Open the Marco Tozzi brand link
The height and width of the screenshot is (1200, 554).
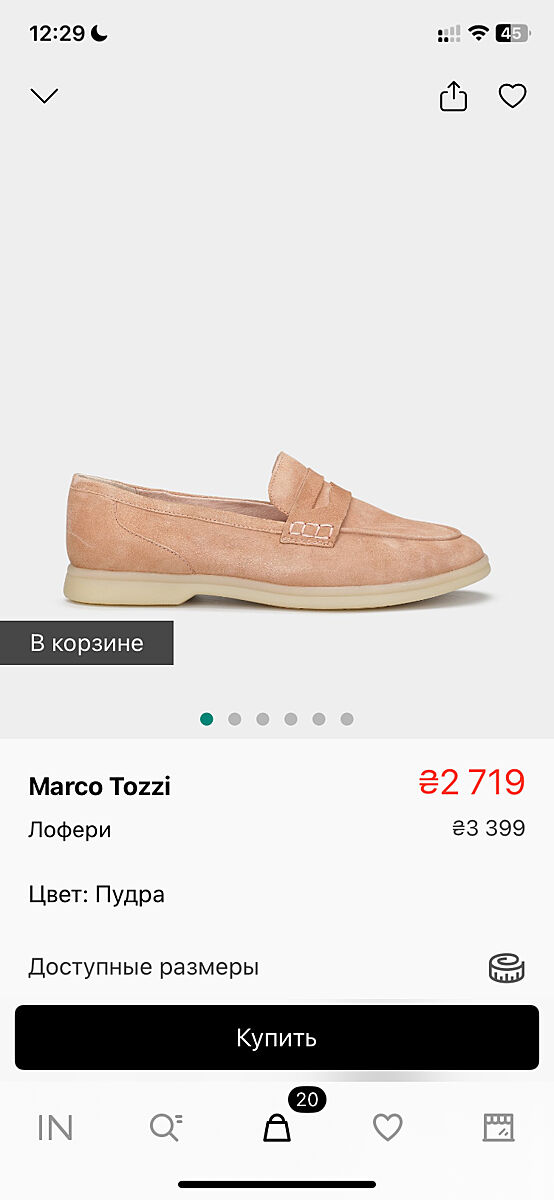(x=100, y=787)
